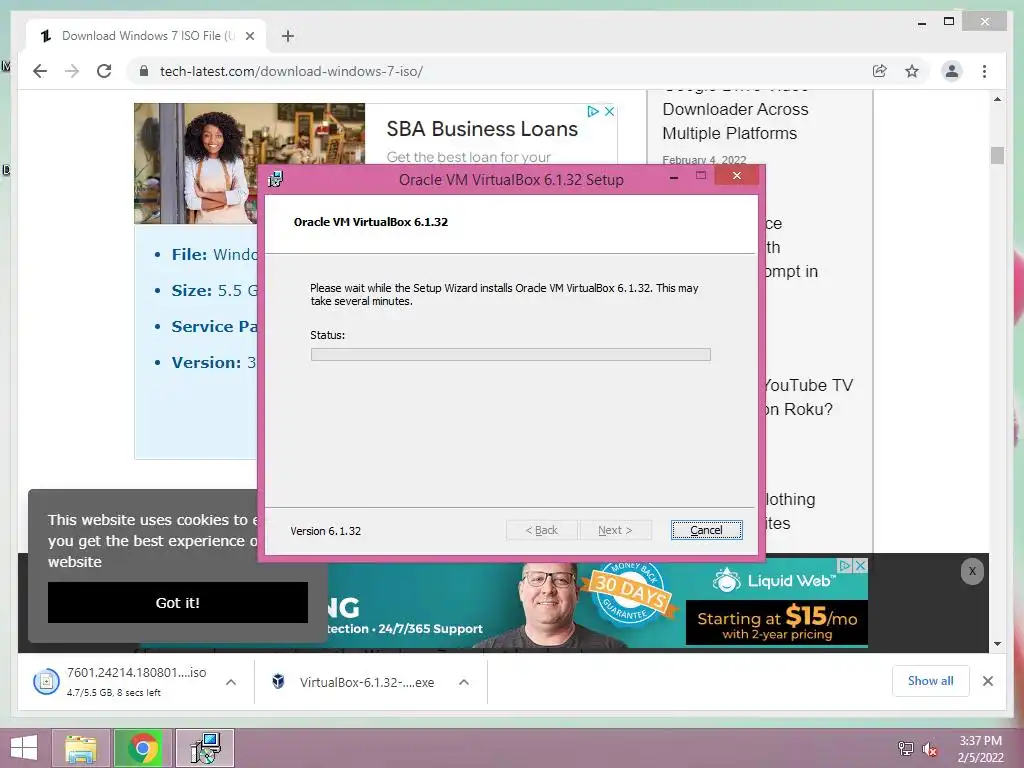The height and width of the screenshot is (768, 1024).
Task: Open the Downloader Across Multiple Platforms article
Action: 735,121
